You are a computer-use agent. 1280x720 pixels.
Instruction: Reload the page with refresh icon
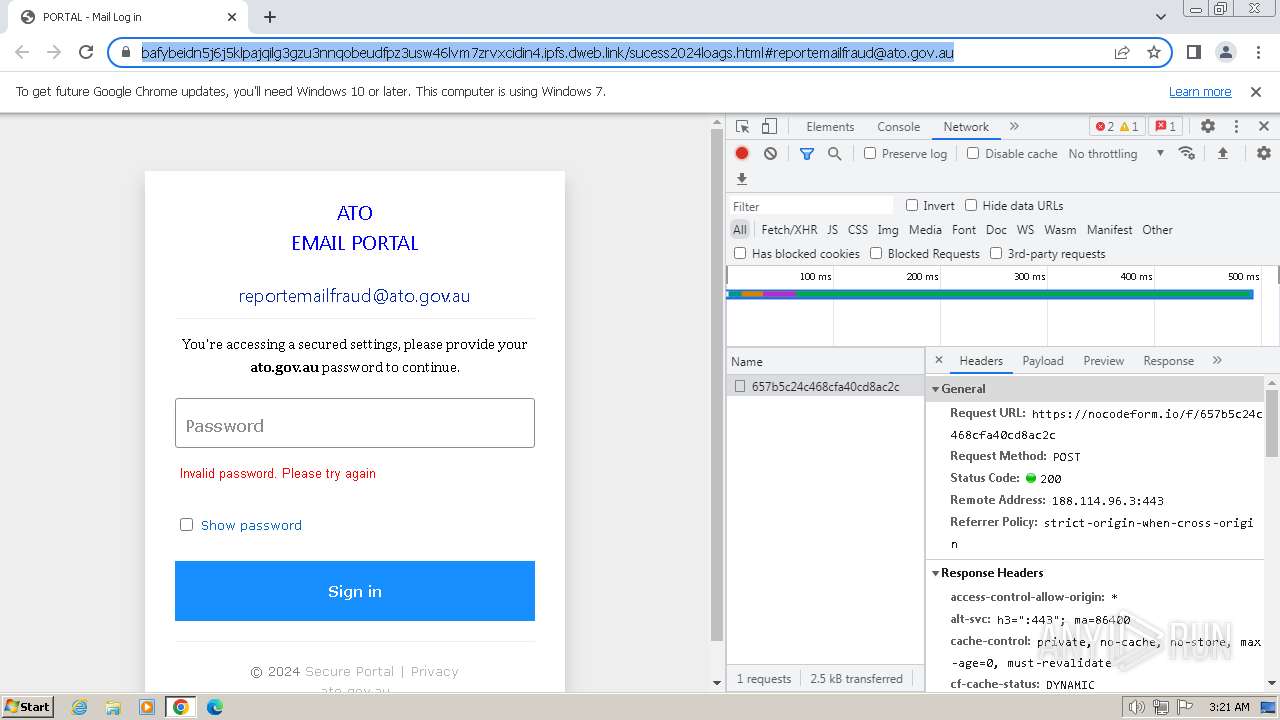tap(86, 53)
